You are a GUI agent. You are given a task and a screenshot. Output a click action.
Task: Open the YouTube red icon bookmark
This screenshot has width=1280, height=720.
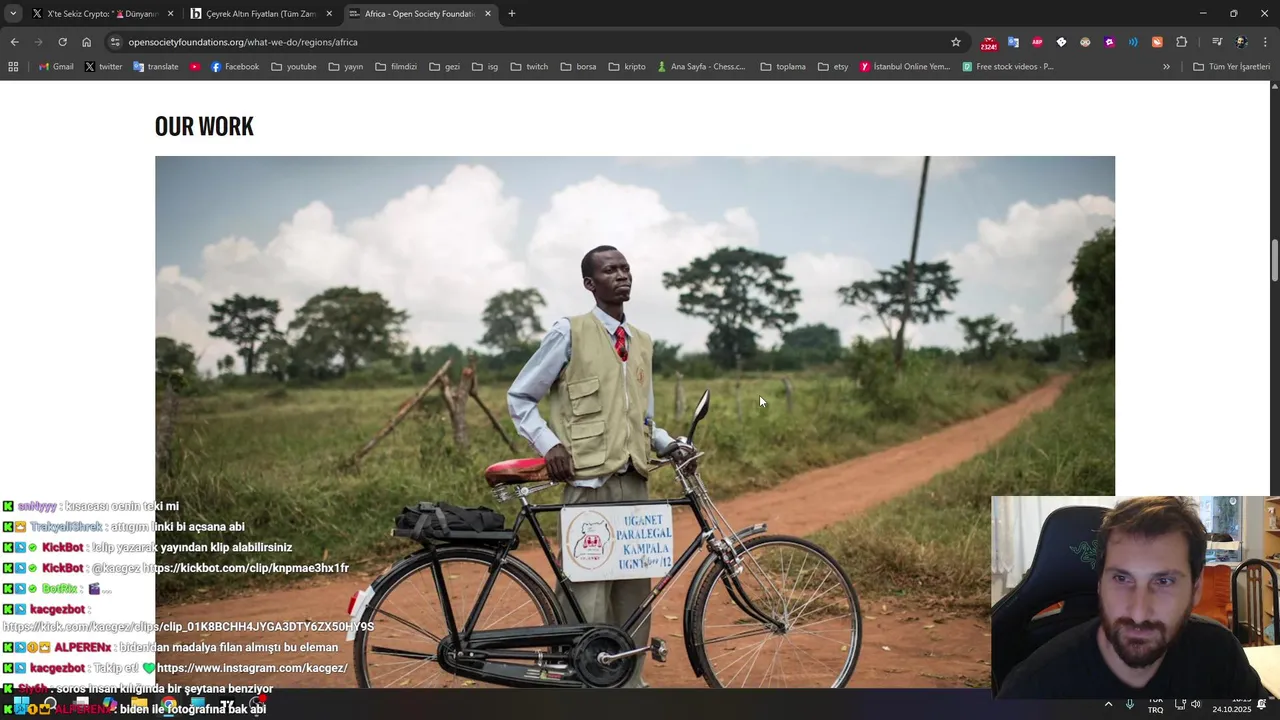click(x=195, y=67)
